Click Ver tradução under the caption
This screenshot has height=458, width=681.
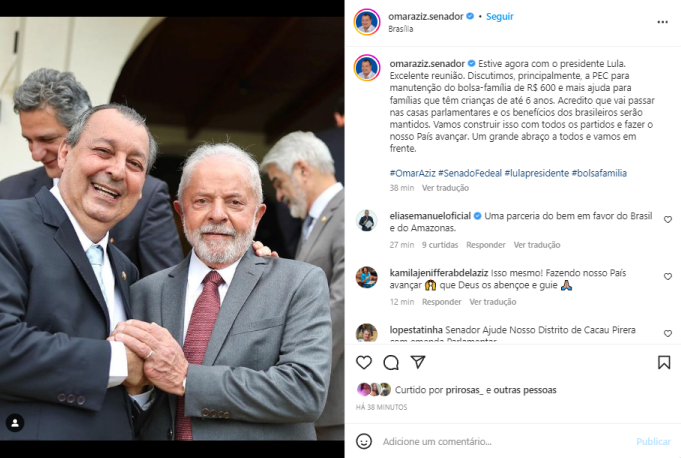point(446,188)
